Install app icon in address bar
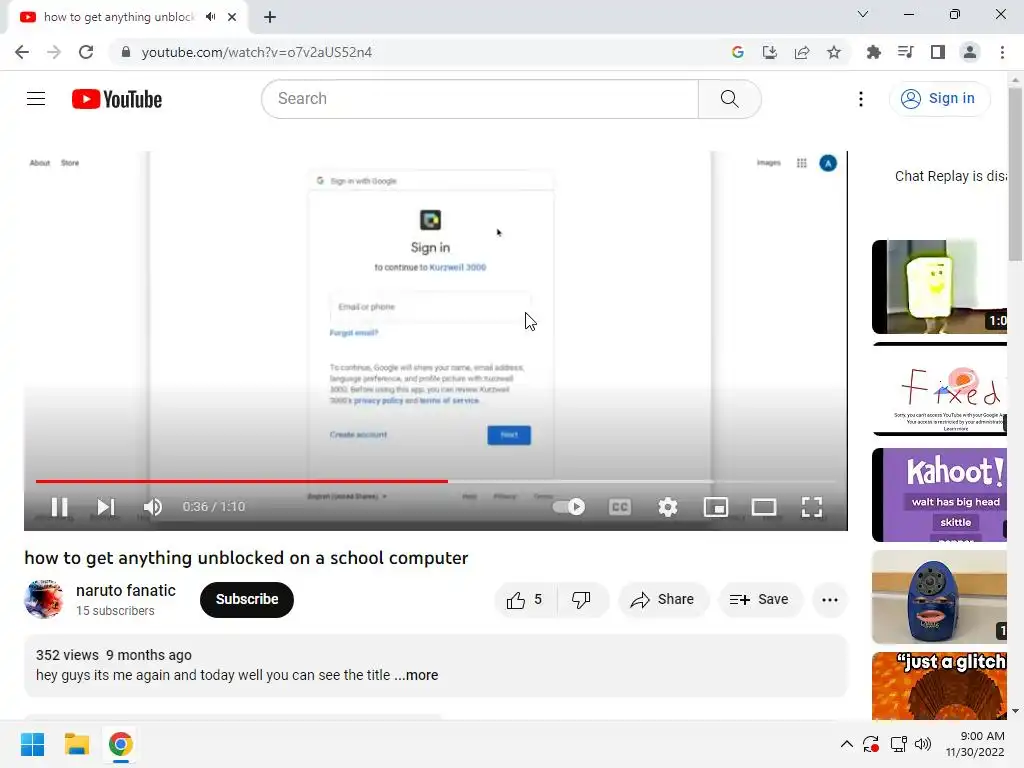This screenshot has height=768, width=1024. [770, 52]
